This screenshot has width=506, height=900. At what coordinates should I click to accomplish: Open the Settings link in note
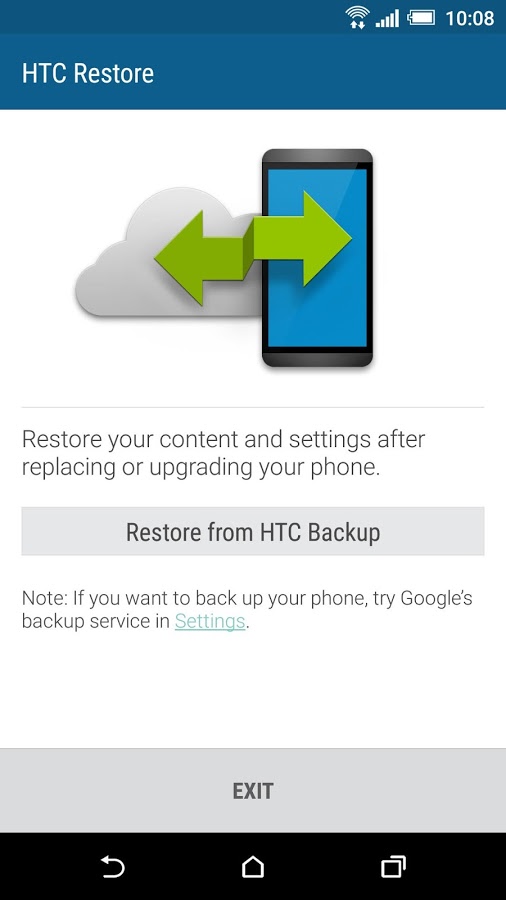[210, 622]
